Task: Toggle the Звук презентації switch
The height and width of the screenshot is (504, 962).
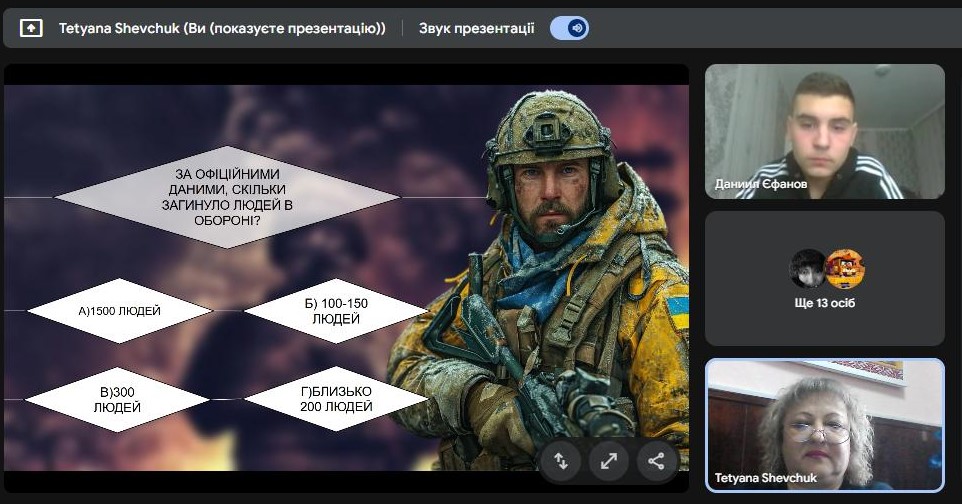Action: point(569,28)
